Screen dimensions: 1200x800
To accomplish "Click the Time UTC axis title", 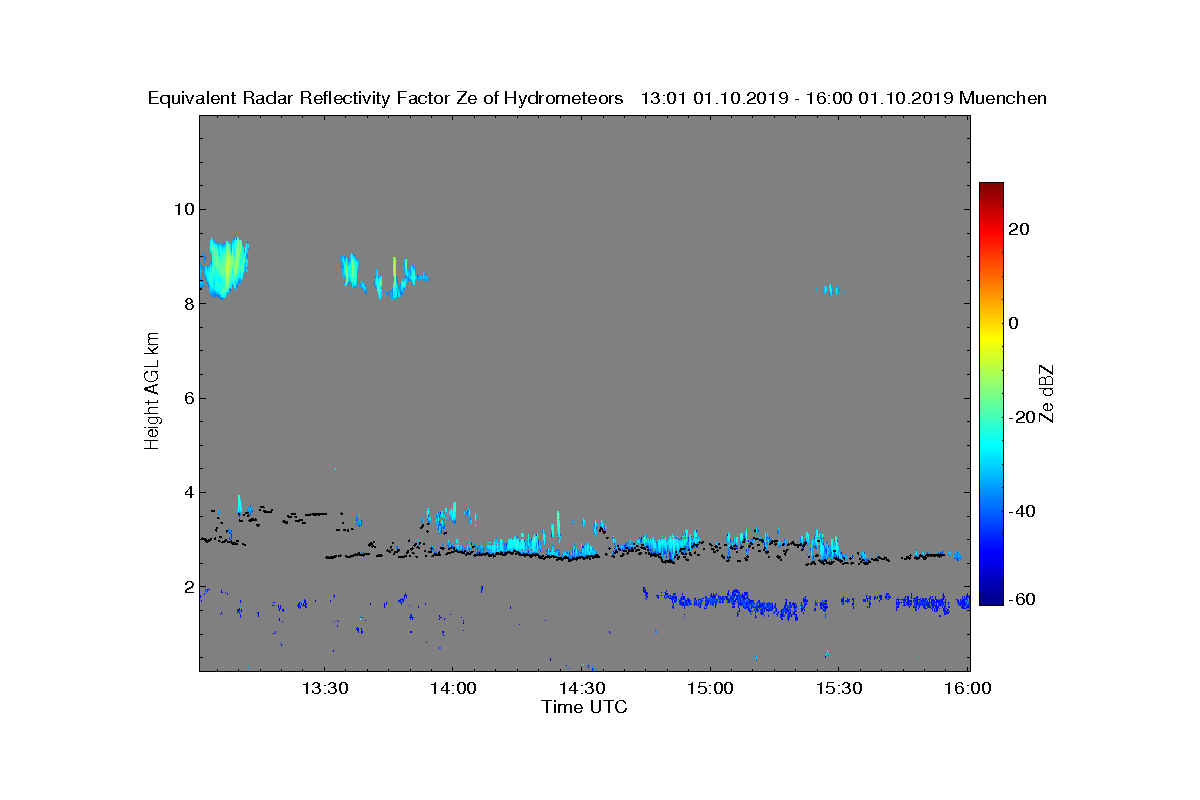I will coord(585,707).
